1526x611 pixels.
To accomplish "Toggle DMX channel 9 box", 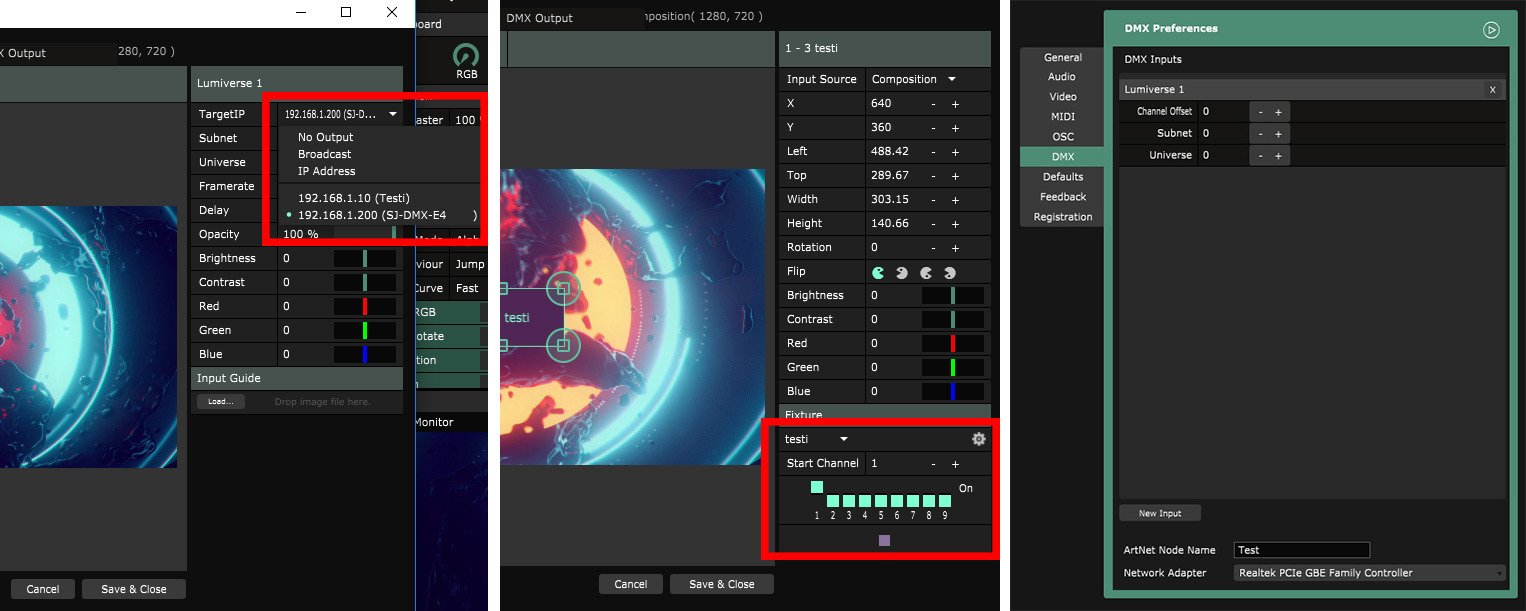I will (944, 501).
